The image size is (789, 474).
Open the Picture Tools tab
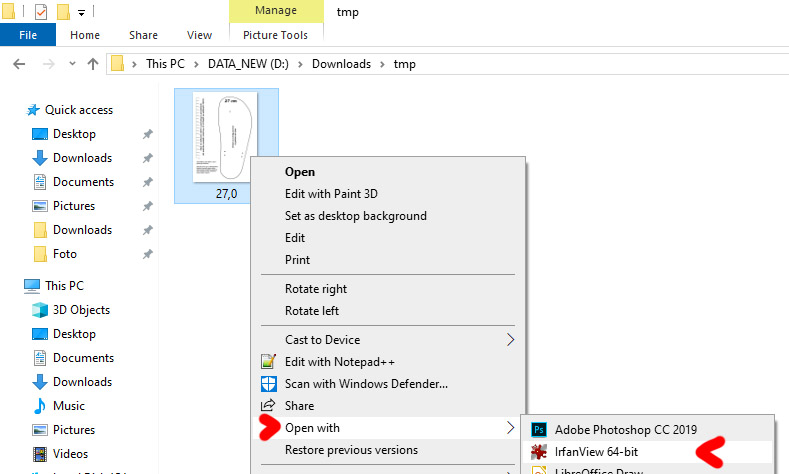pyautogui.click(x=275, y=35)
